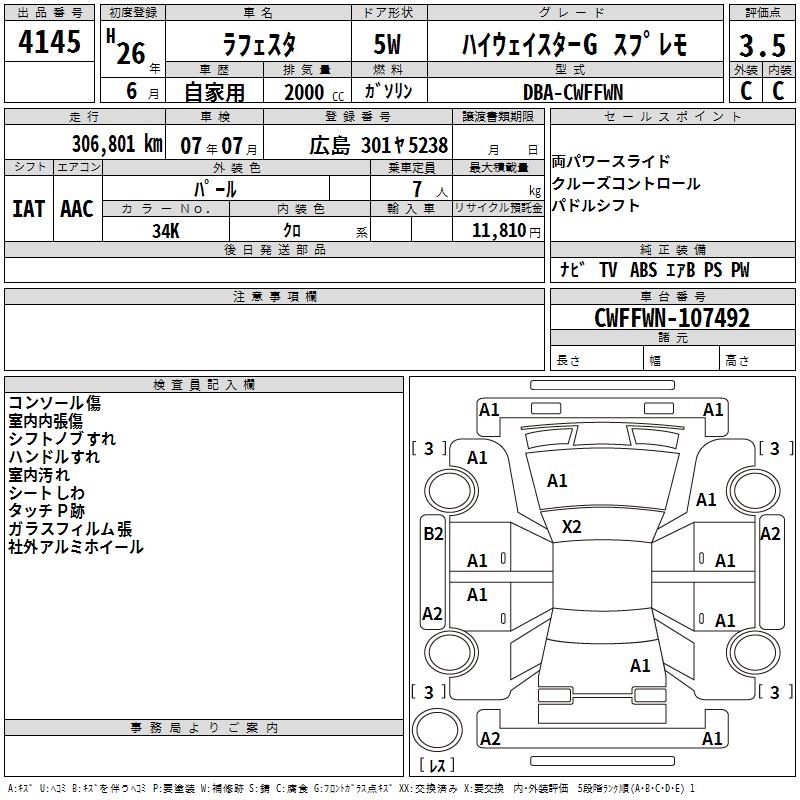Click the 高さ height field
This screenshot has width=800, height=800.
point(757,358)
